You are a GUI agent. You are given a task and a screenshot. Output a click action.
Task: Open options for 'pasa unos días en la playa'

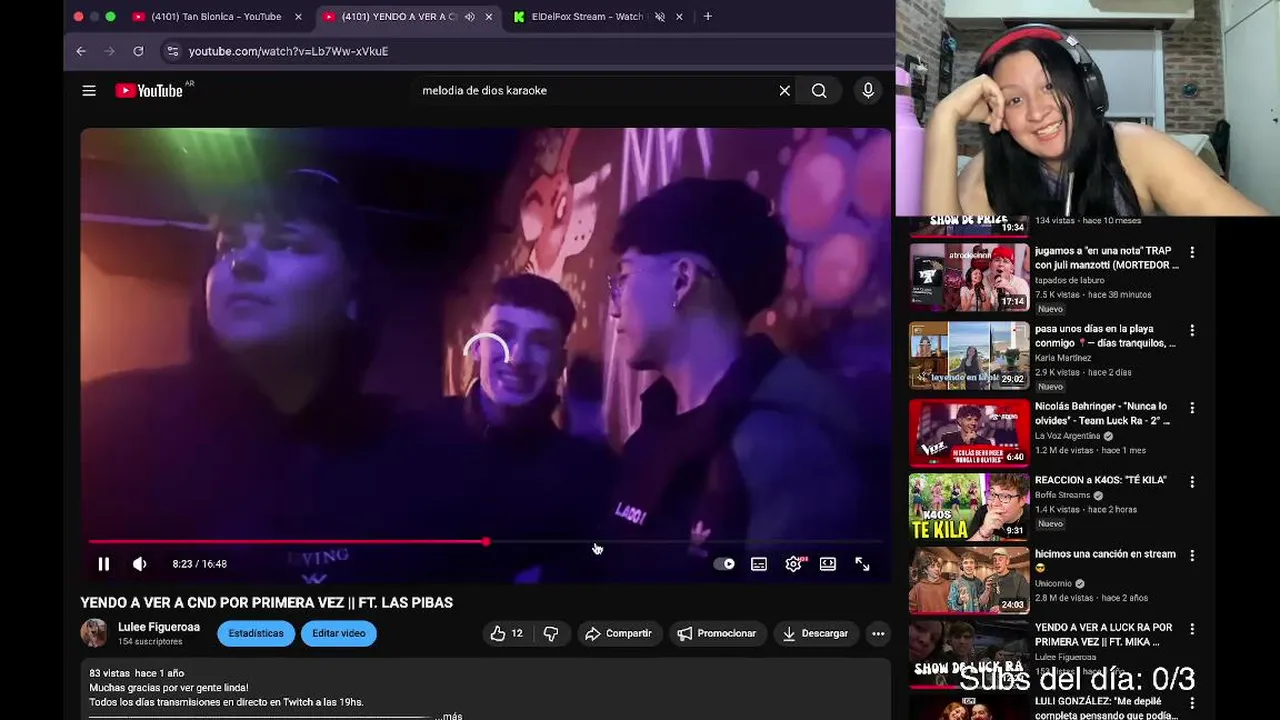click(x=1192, y=330)
